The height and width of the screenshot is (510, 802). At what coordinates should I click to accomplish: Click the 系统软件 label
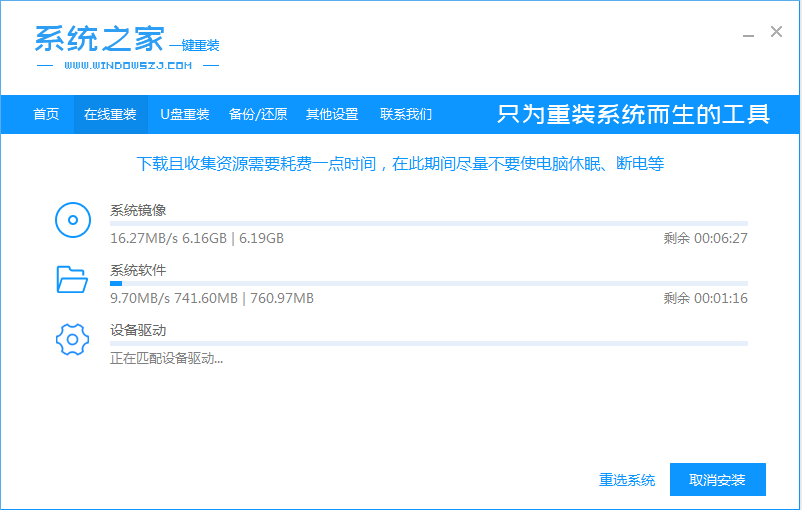point(138,270)
